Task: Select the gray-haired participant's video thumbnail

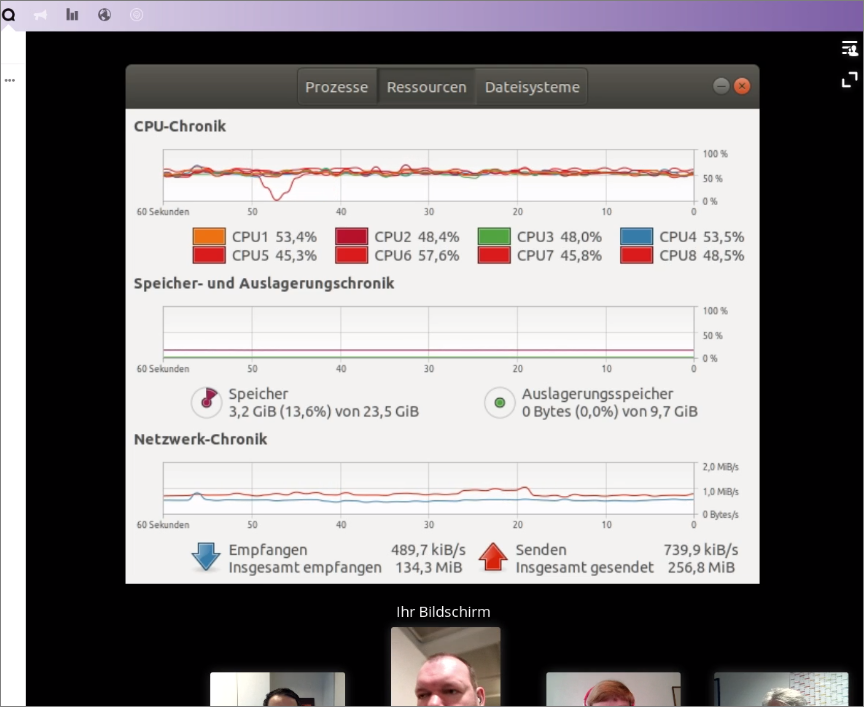Action: tap(781, 689)
